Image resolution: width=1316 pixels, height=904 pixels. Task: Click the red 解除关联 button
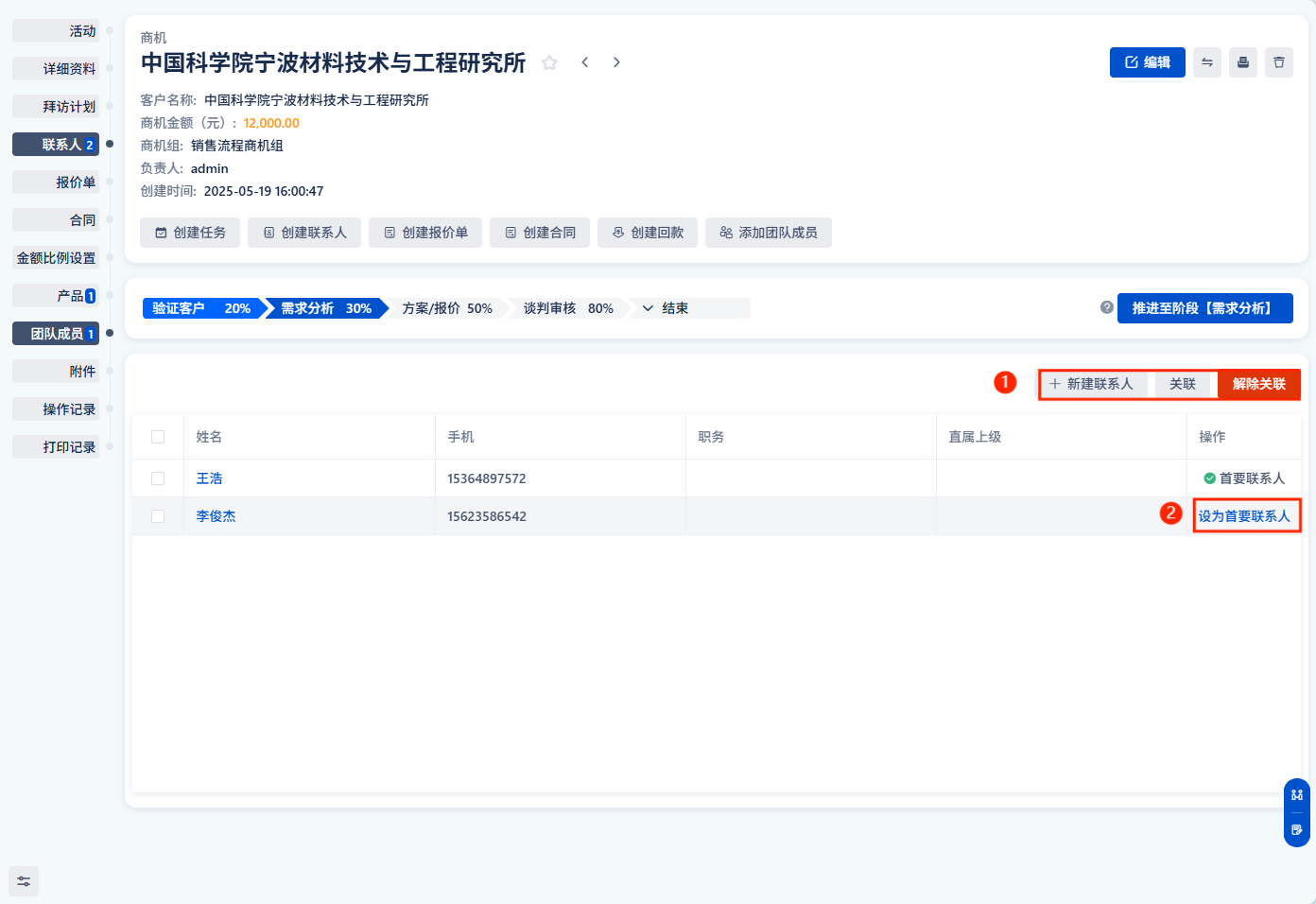1259,384
